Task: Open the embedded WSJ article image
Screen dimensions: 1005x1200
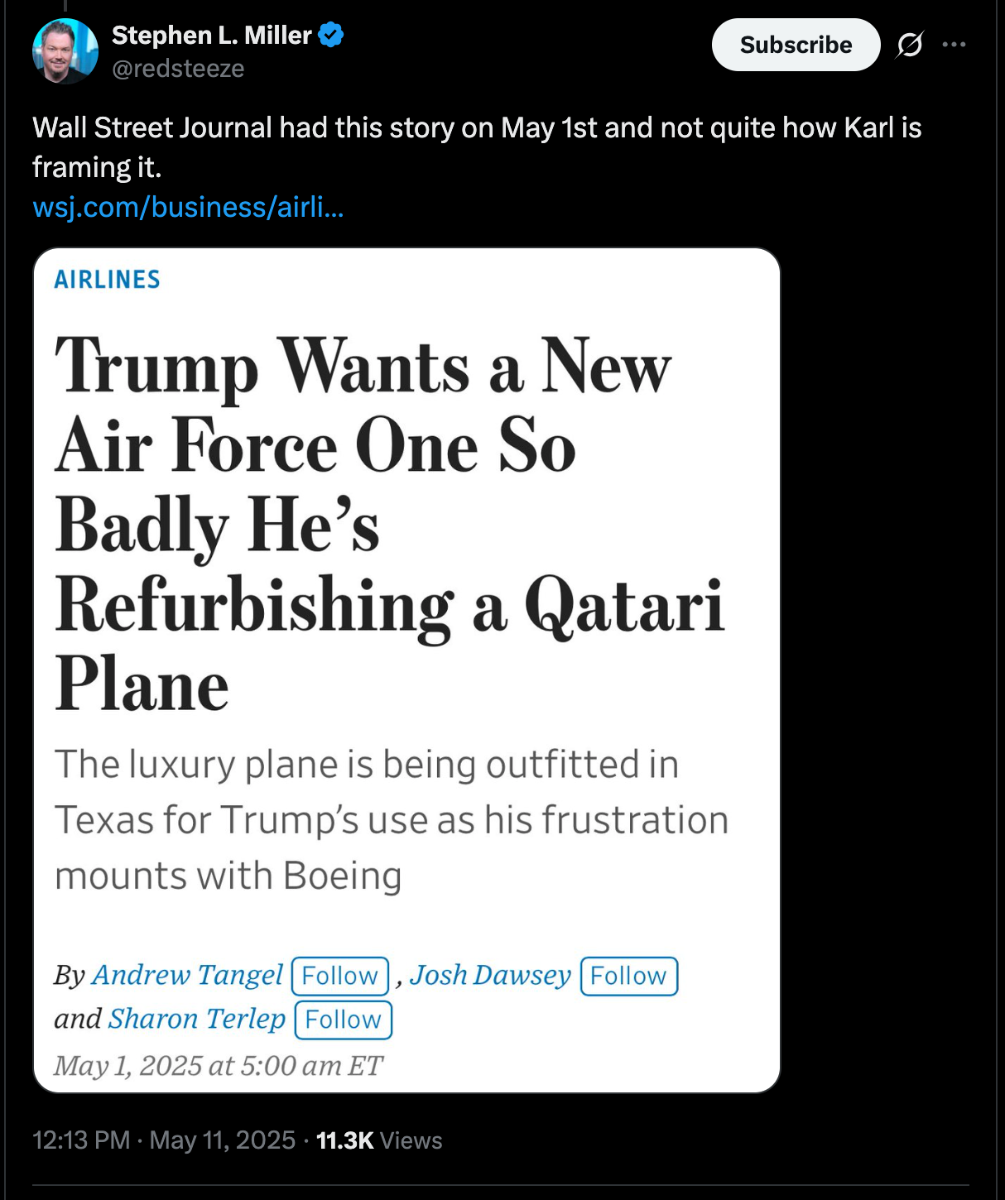Action: (406, 670)
